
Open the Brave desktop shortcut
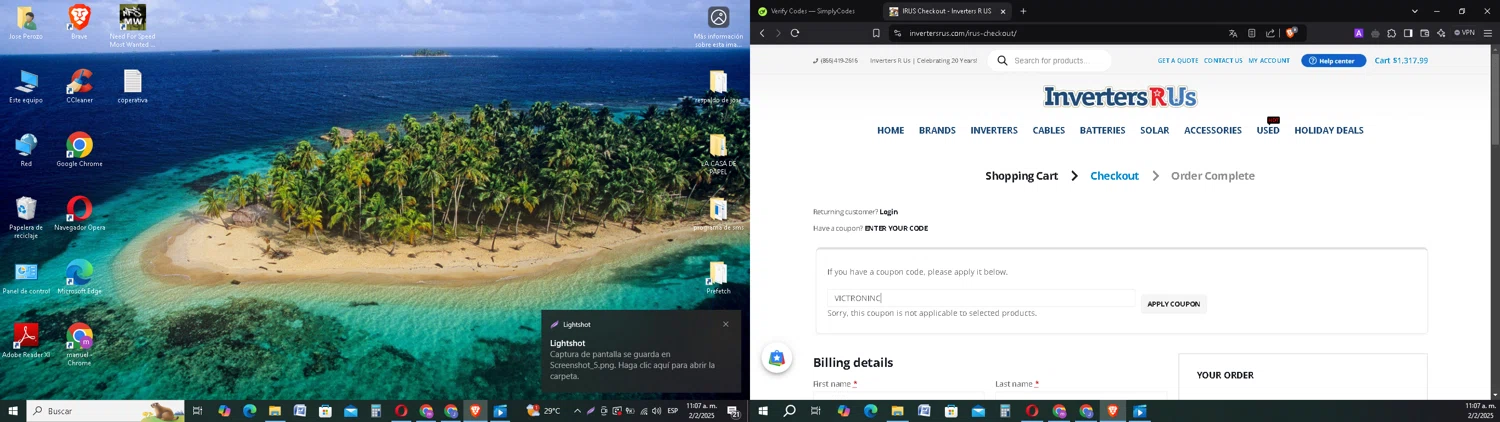(79, 22)
